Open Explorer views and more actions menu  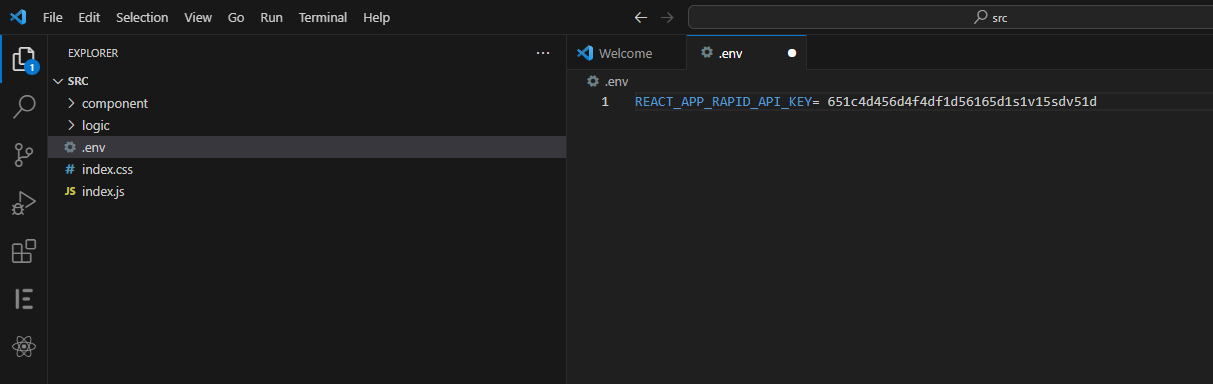[x=543, y=53]
